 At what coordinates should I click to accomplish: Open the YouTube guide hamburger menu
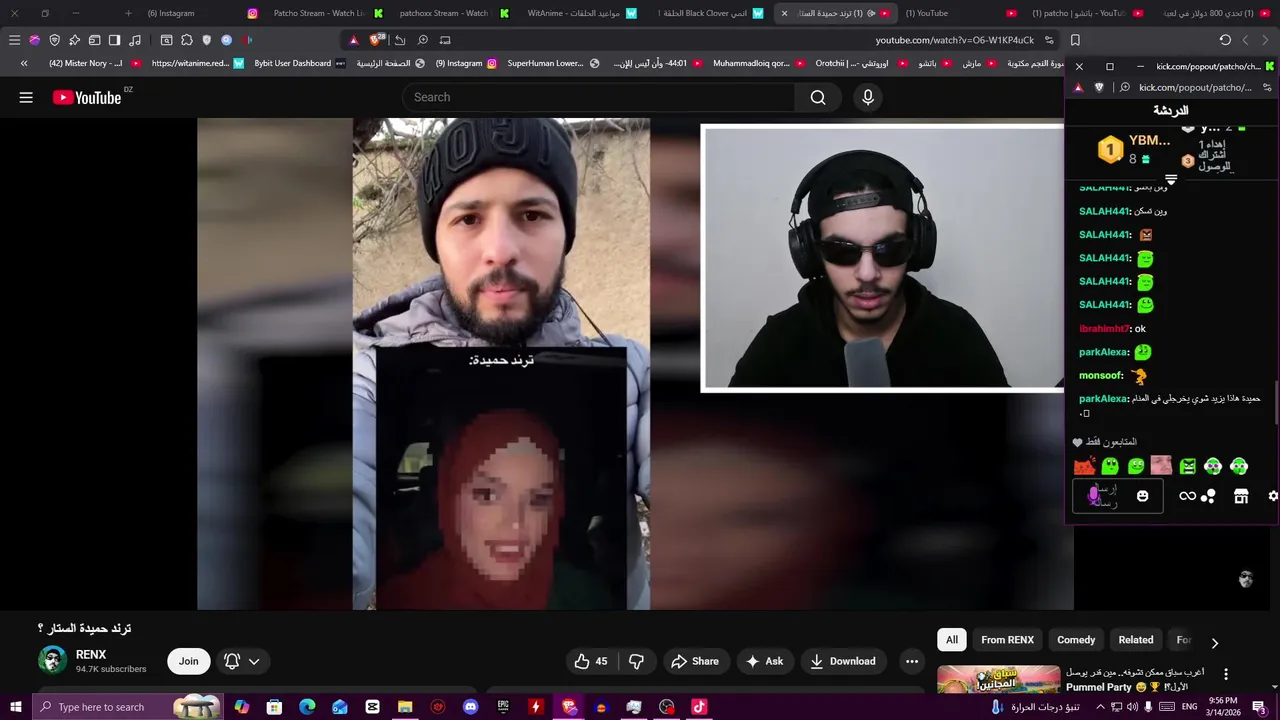click(x=26, y=97)
